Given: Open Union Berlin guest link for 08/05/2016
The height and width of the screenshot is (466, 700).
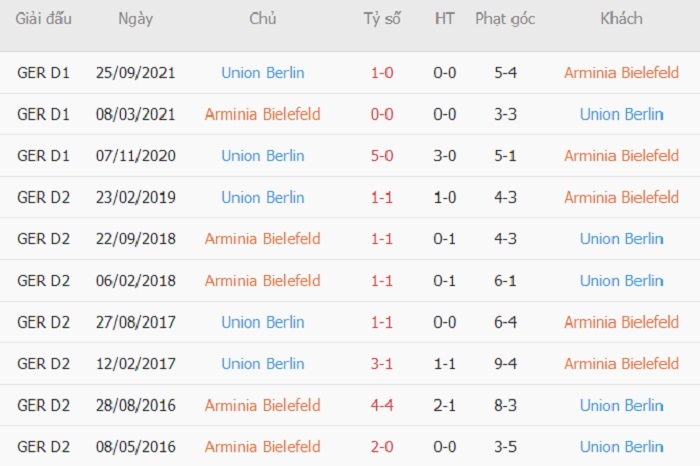Looking at the screenshot, I should pyautogui.click(x=621, y=447).
